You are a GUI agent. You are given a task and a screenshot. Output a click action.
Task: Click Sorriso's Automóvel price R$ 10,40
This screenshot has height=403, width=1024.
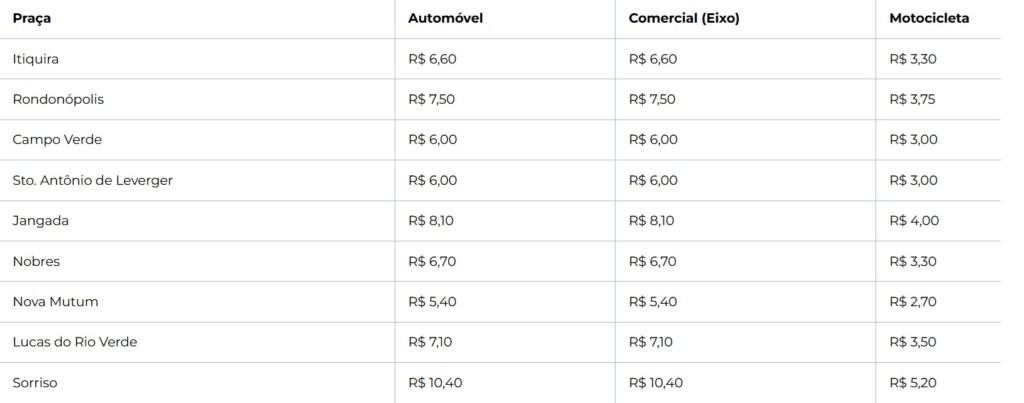pos(436,382)
